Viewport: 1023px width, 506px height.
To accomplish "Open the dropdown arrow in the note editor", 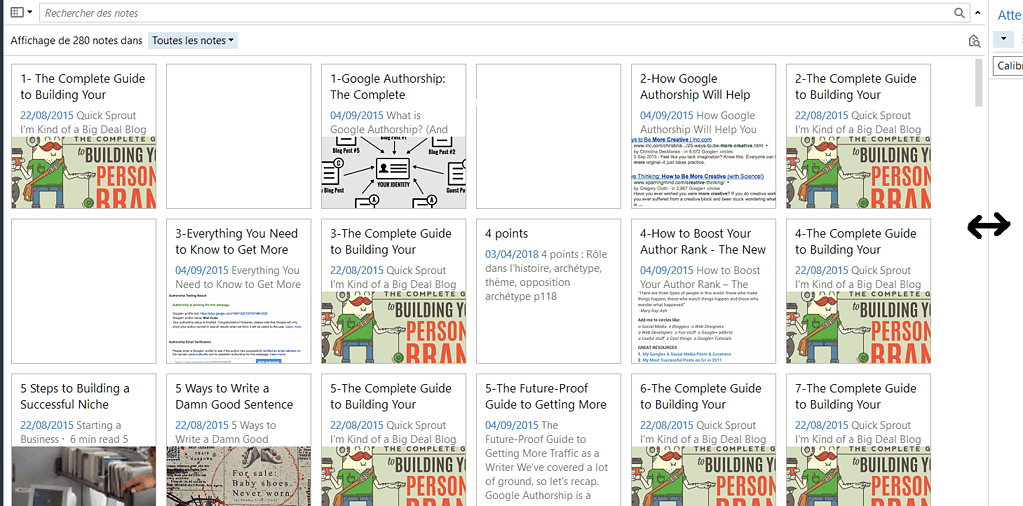I will coord(1005,39).
